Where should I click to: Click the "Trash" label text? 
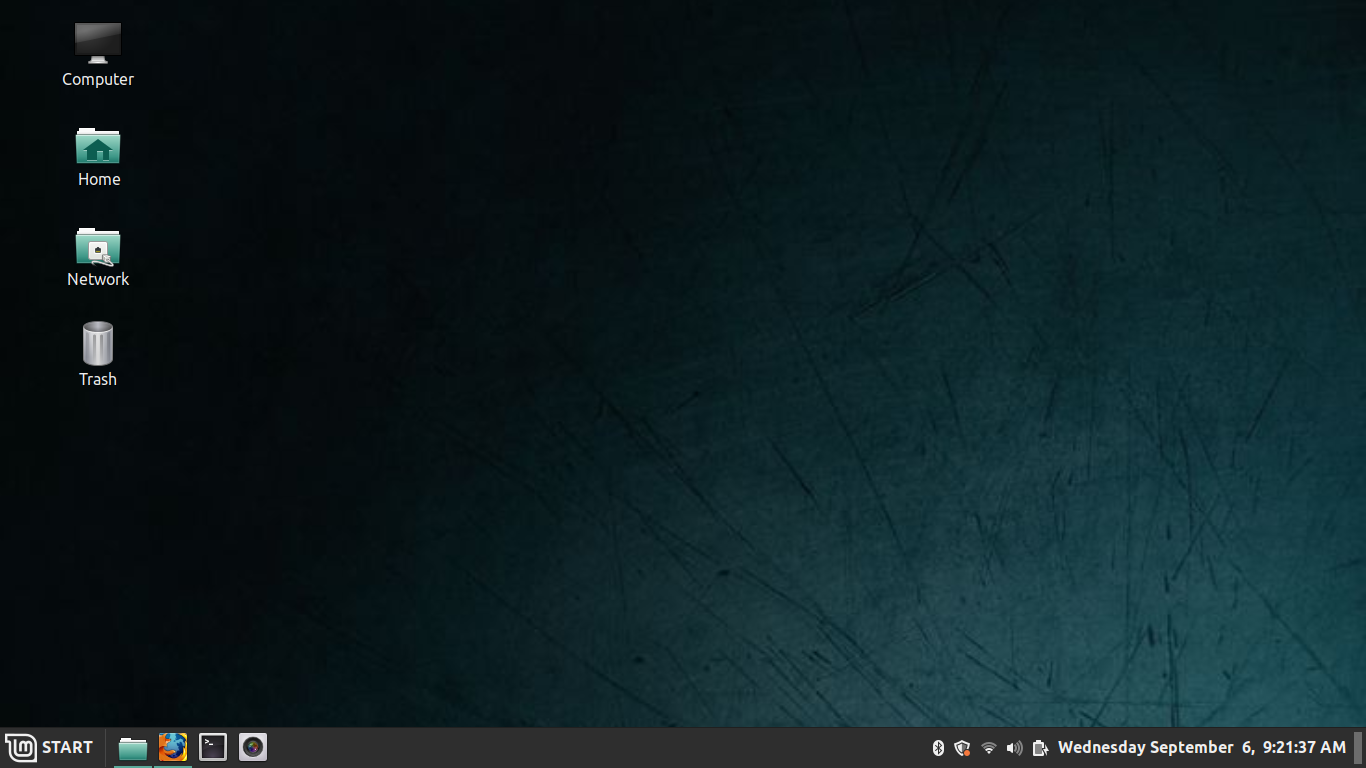tap(98, 380)
